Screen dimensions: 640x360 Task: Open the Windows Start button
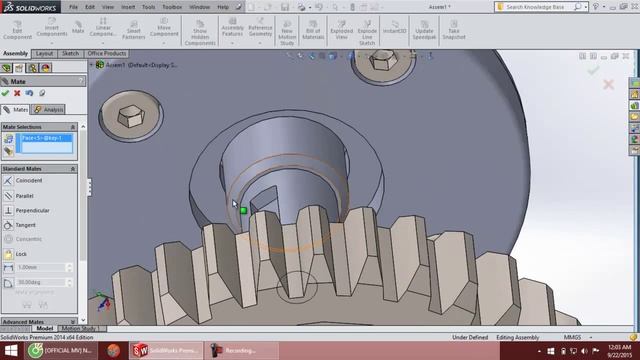(11, 351)
